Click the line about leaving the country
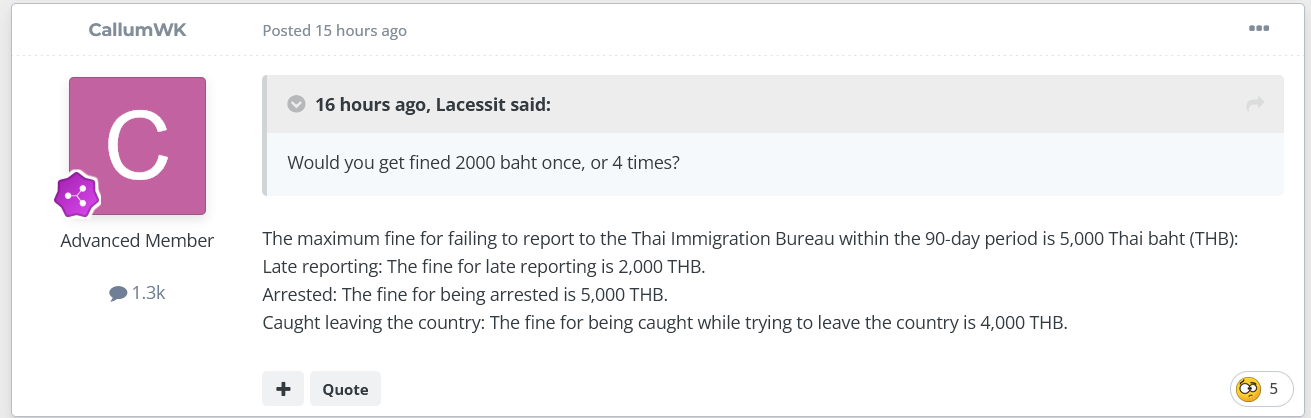Screen dimensions: 1311x418 tap(665, 324)
